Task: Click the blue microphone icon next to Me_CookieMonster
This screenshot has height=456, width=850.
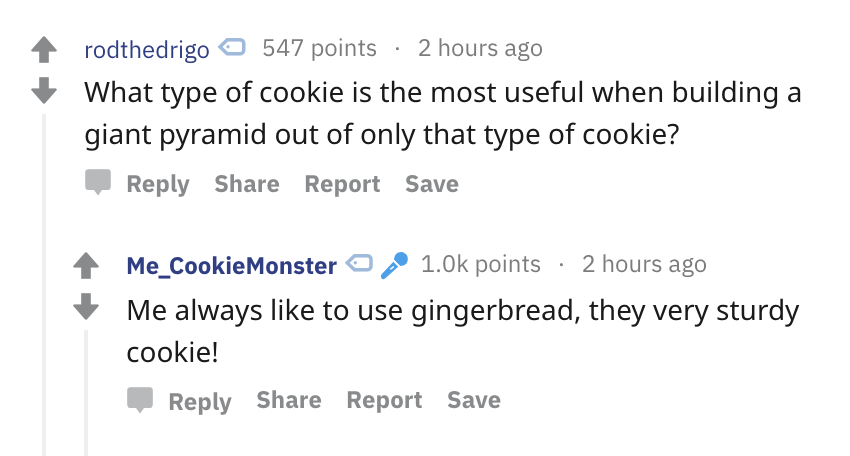Action: pyautogui.click(x=394, y=265)
